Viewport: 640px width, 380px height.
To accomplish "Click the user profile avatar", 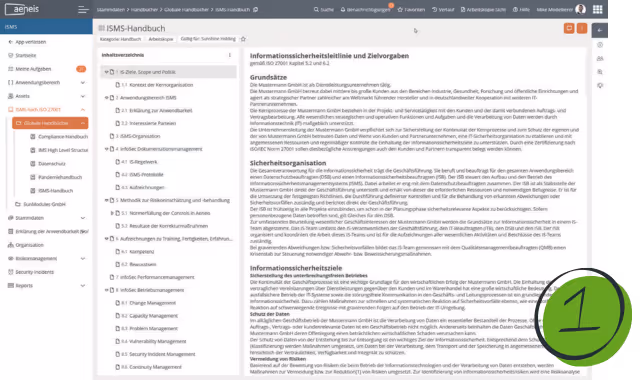I will tap(580, 9).
